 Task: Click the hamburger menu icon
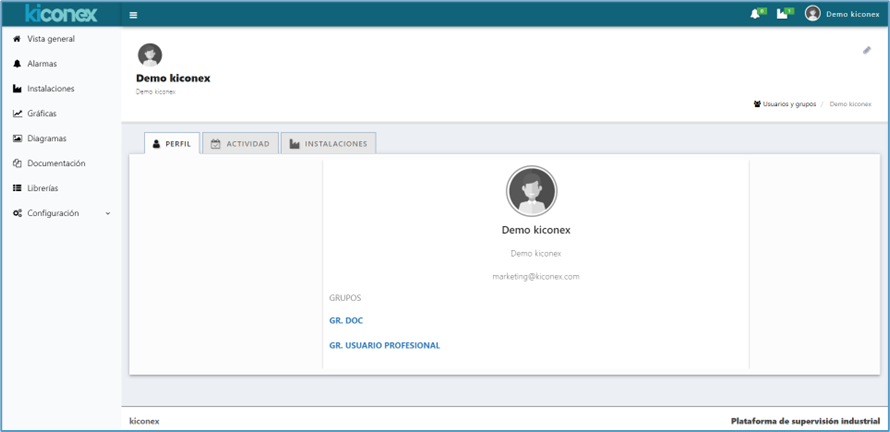point(134,15)
